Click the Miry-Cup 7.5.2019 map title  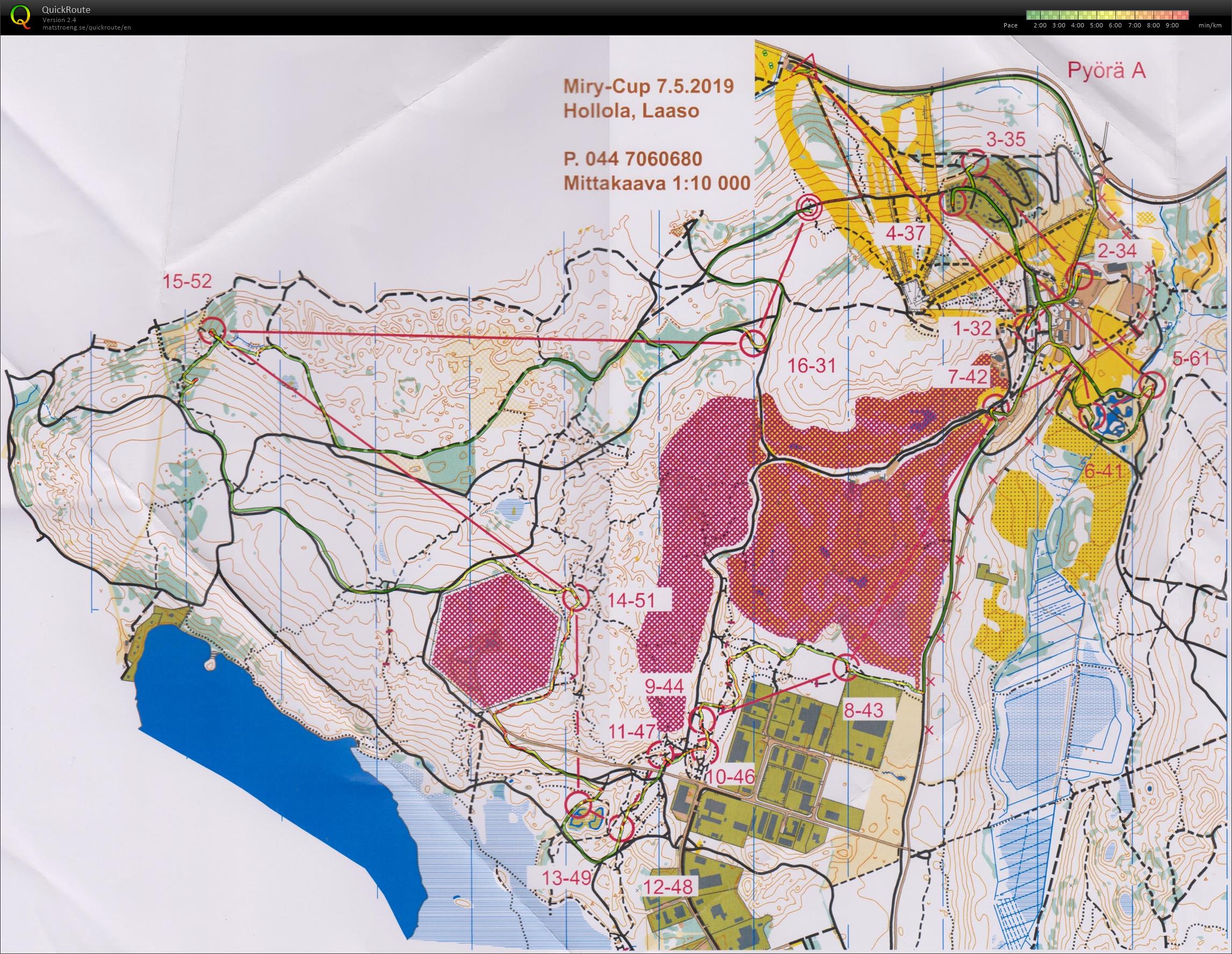click(x=648, y=87)
